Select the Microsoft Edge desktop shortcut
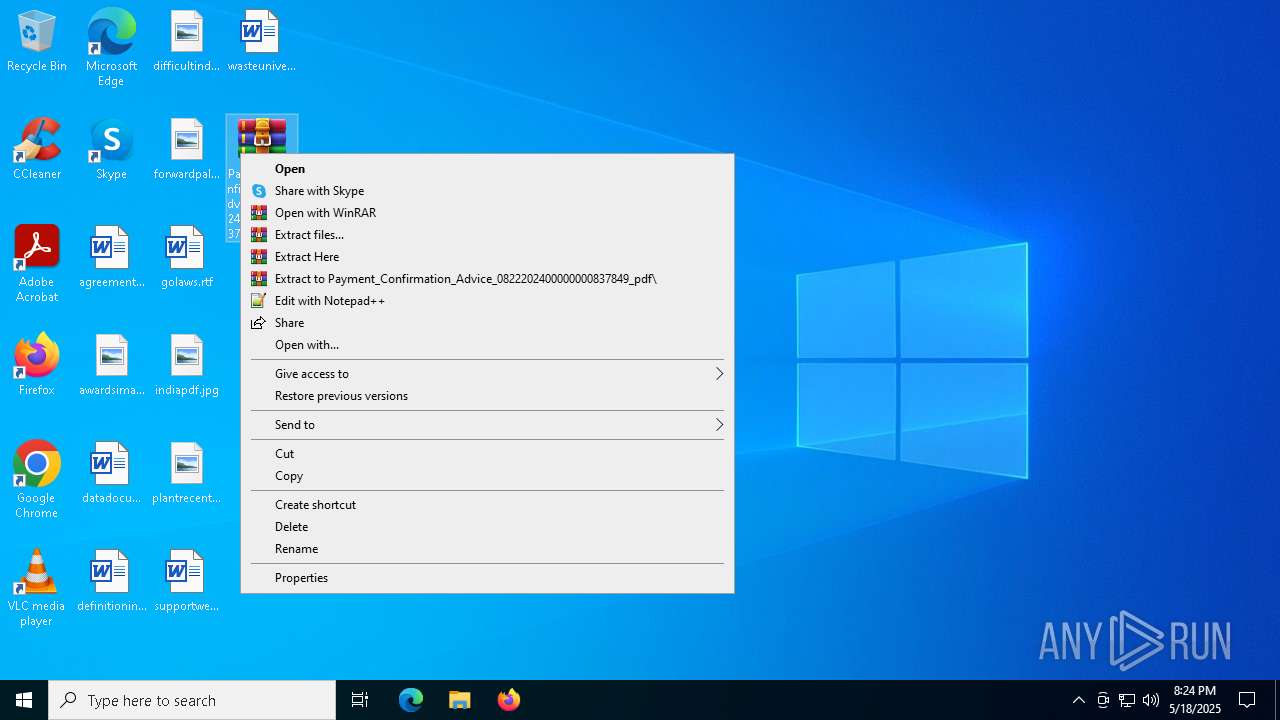This screenshot has height=720, width=1280. (x=111, y=47)
